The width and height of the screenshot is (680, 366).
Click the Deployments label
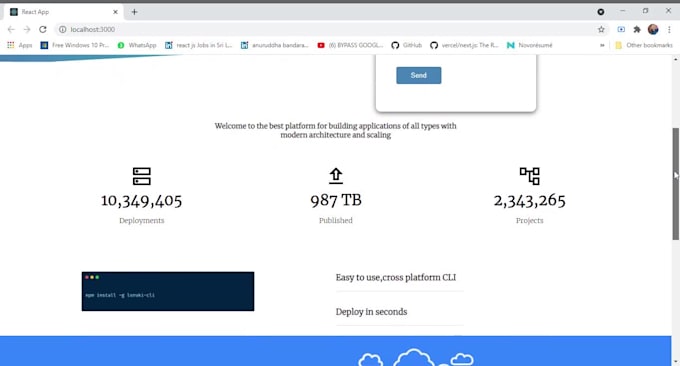pyautogui.click(x=141, y=221)
